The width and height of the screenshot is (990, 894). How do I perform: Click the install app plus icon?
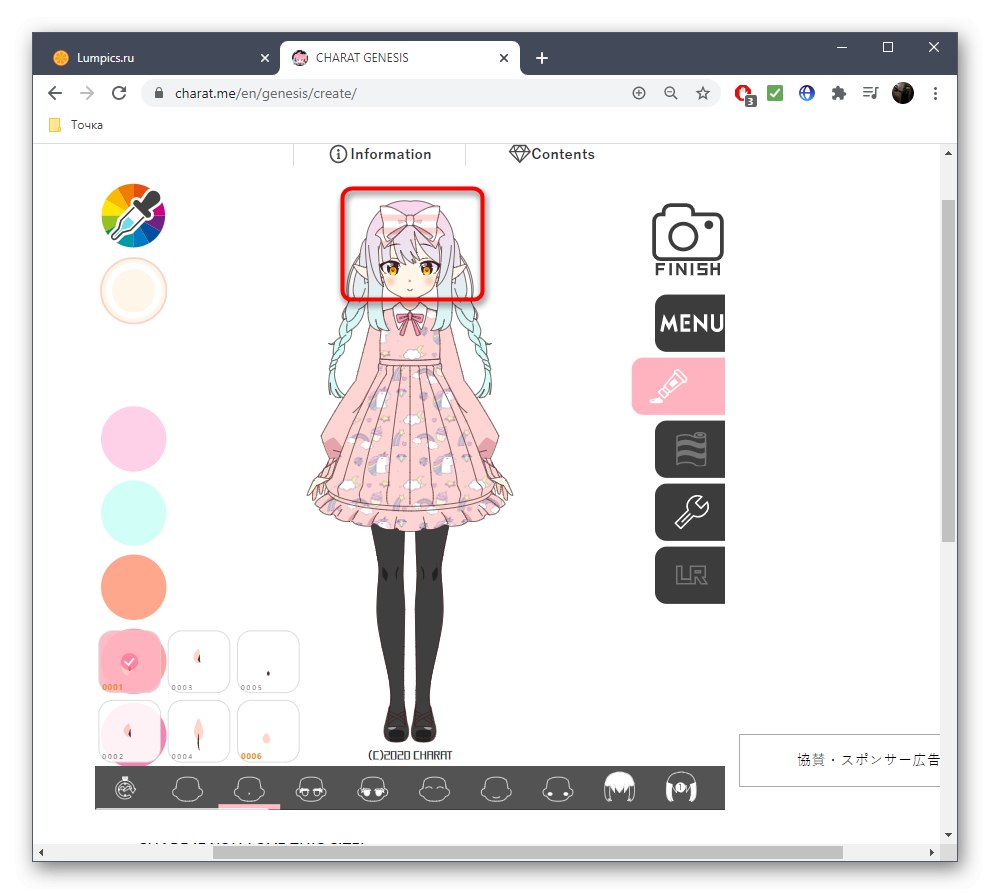(639, 93)
